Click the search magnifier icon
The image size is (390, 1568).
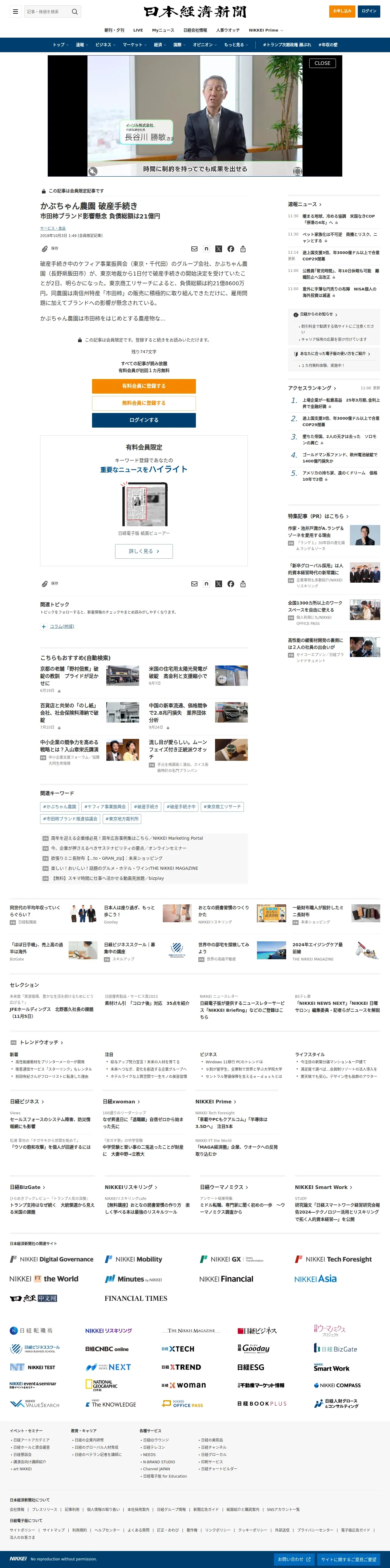coord(74,12)
